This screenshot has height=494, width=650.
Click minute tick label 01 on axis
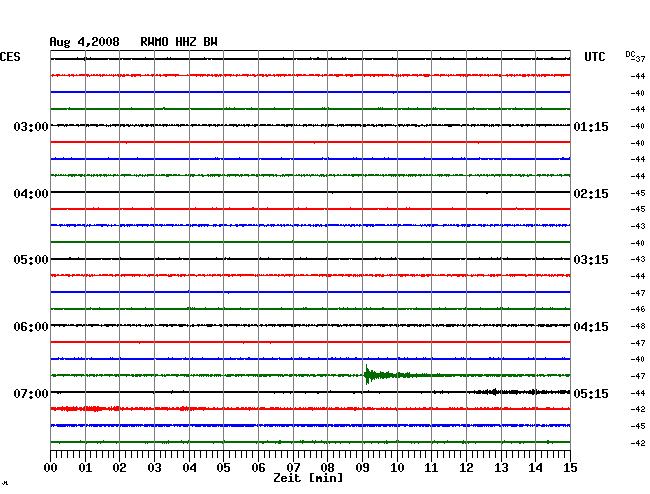click(85, 467)
